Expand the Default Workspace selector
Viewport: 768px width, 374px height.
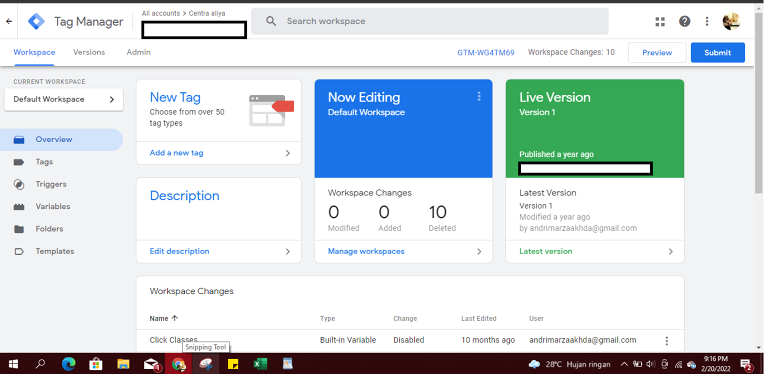pos(64,99)
